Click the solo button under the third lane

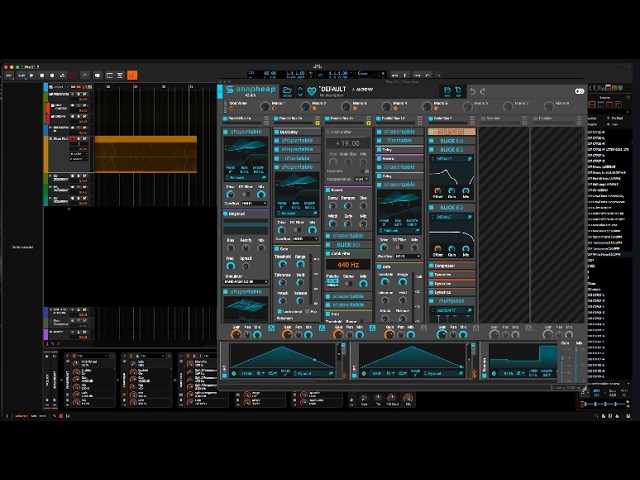(x=372, y=328)
